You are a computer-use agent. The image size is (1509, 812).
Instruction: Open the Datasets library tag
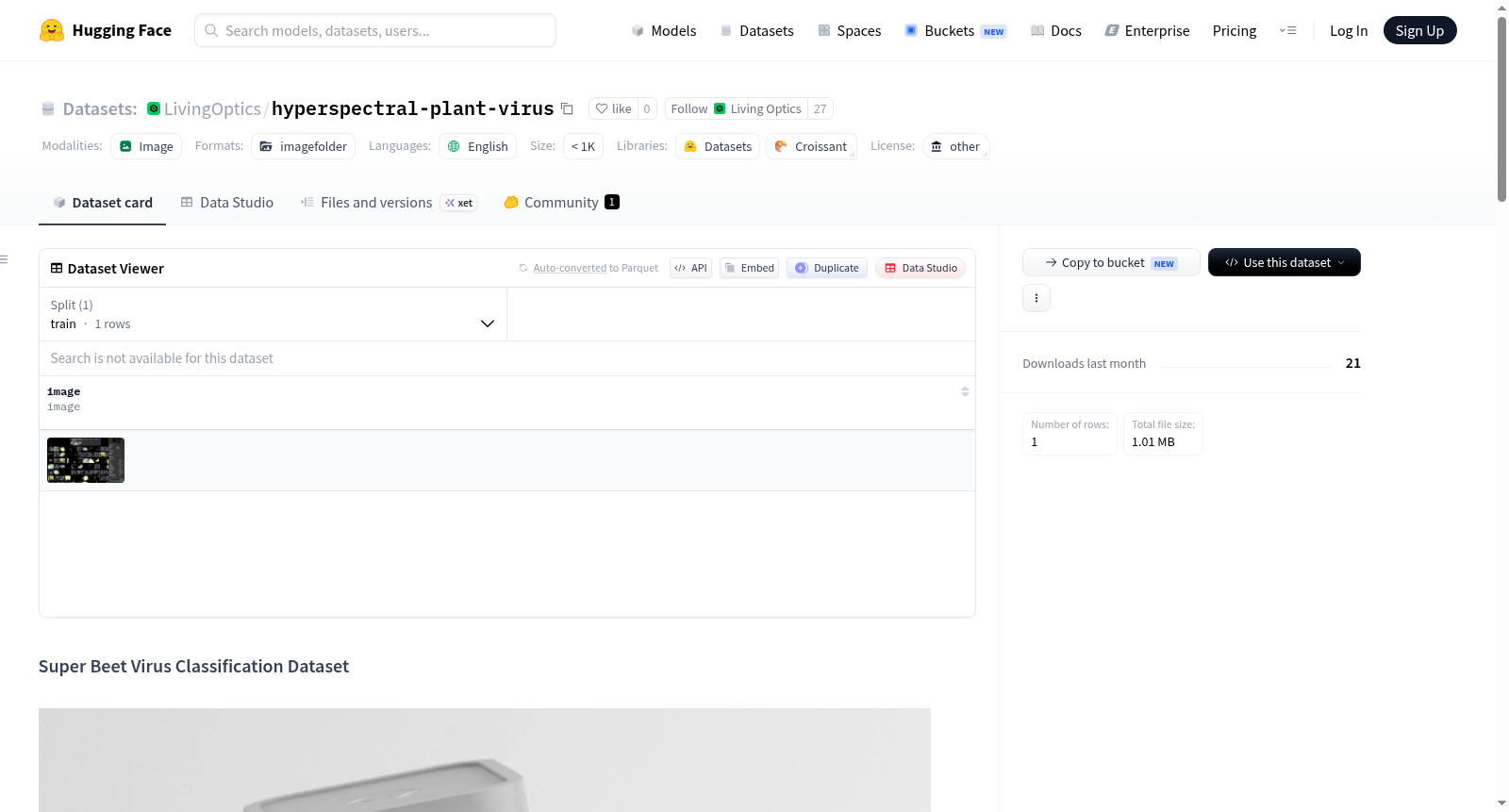(x=718, y=146)
